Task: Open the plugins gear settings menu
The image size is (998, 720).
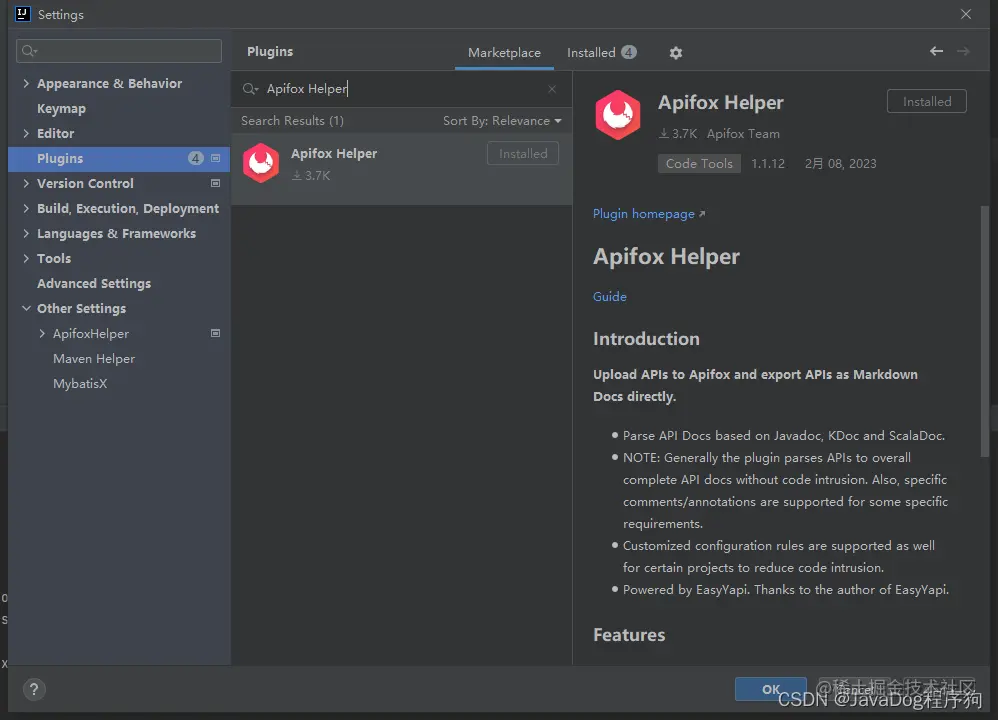Action: click(675, 53)
